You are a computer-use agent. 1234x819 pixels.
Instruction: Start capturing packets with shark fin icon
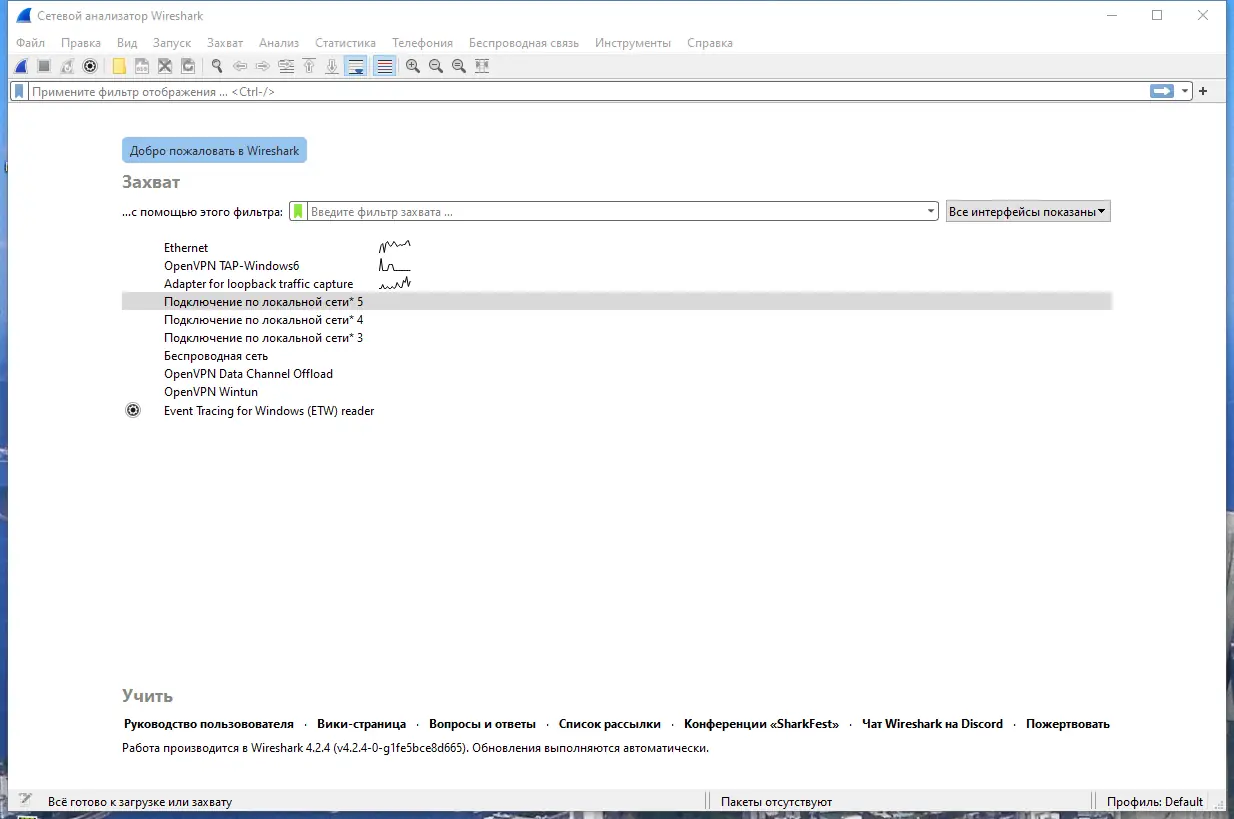point(21,66)
